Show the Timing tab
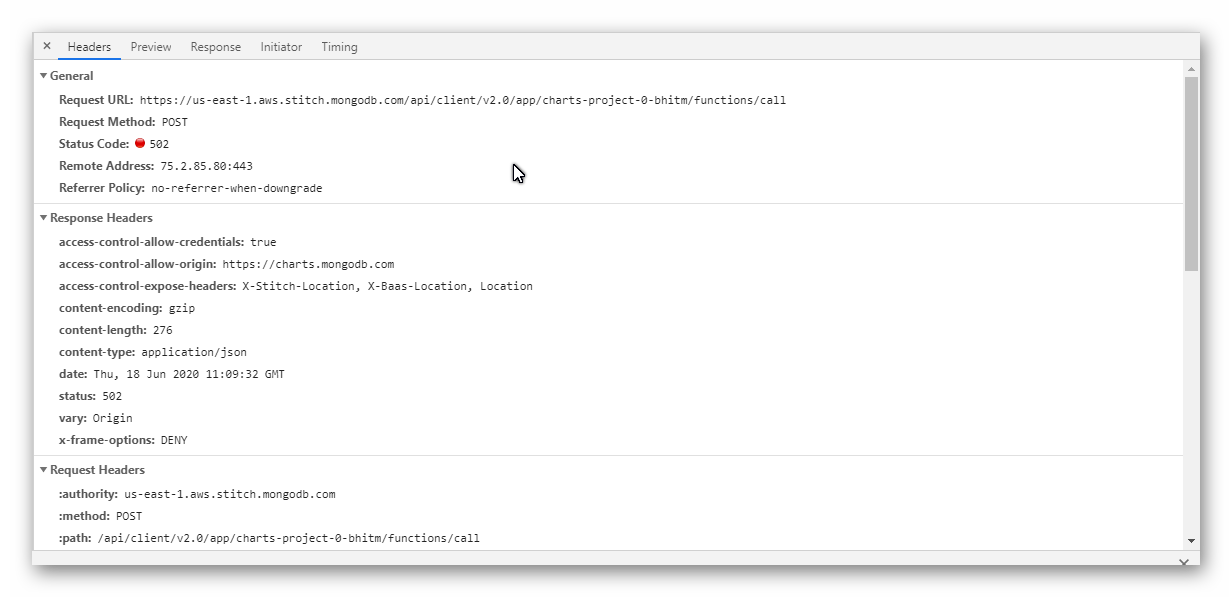Screen dimensions: 1232x597 339,47
